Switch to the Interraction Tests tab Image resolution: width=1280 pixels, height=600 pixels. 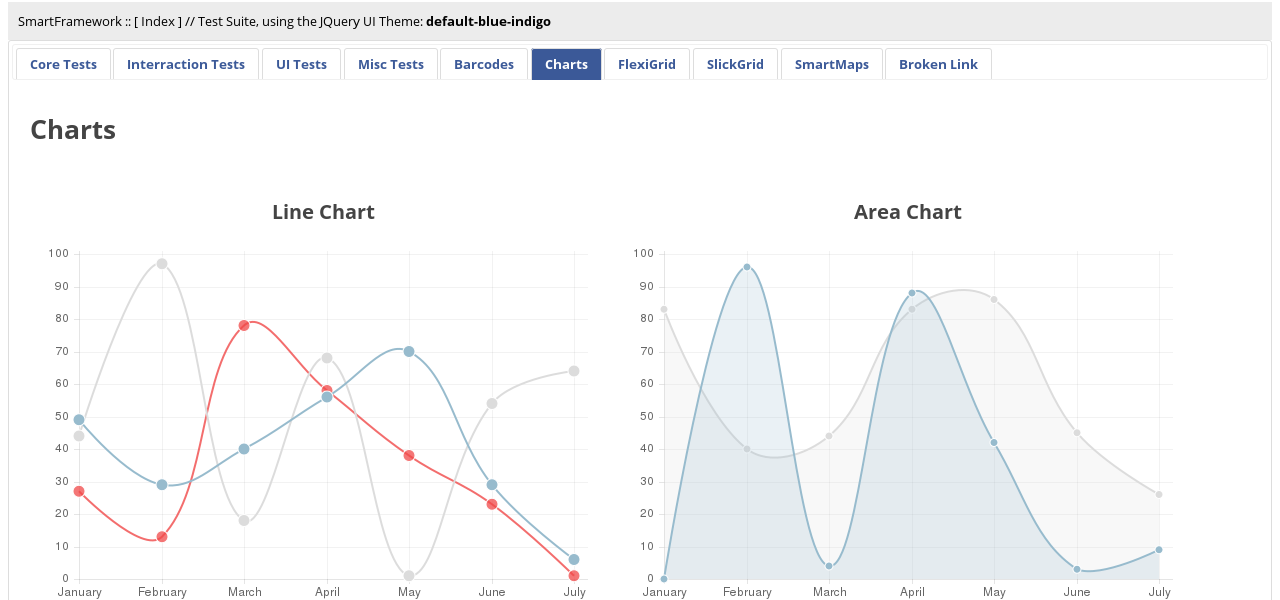[186, 64]
